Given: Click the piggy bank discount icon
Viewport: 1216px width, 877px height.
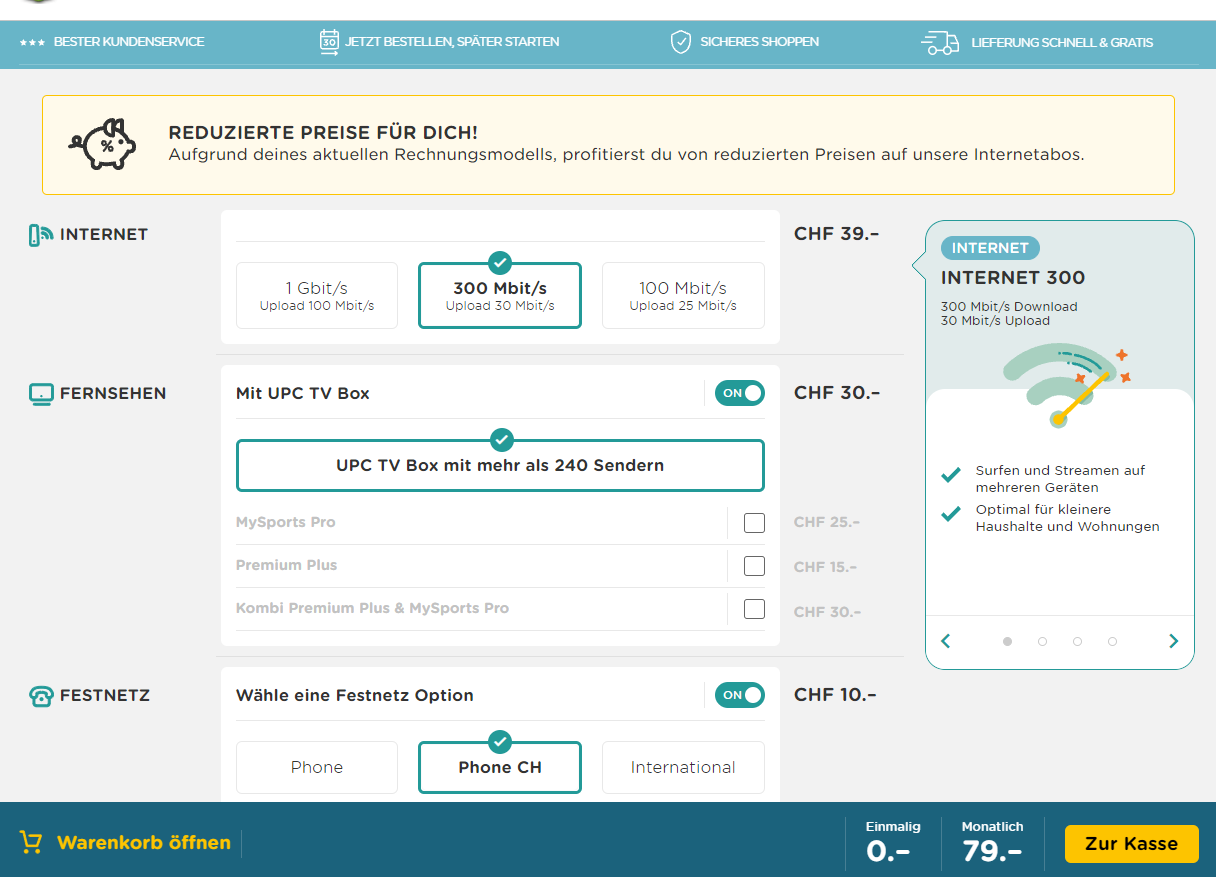Looking at the screenshot, I should [103, 145].
